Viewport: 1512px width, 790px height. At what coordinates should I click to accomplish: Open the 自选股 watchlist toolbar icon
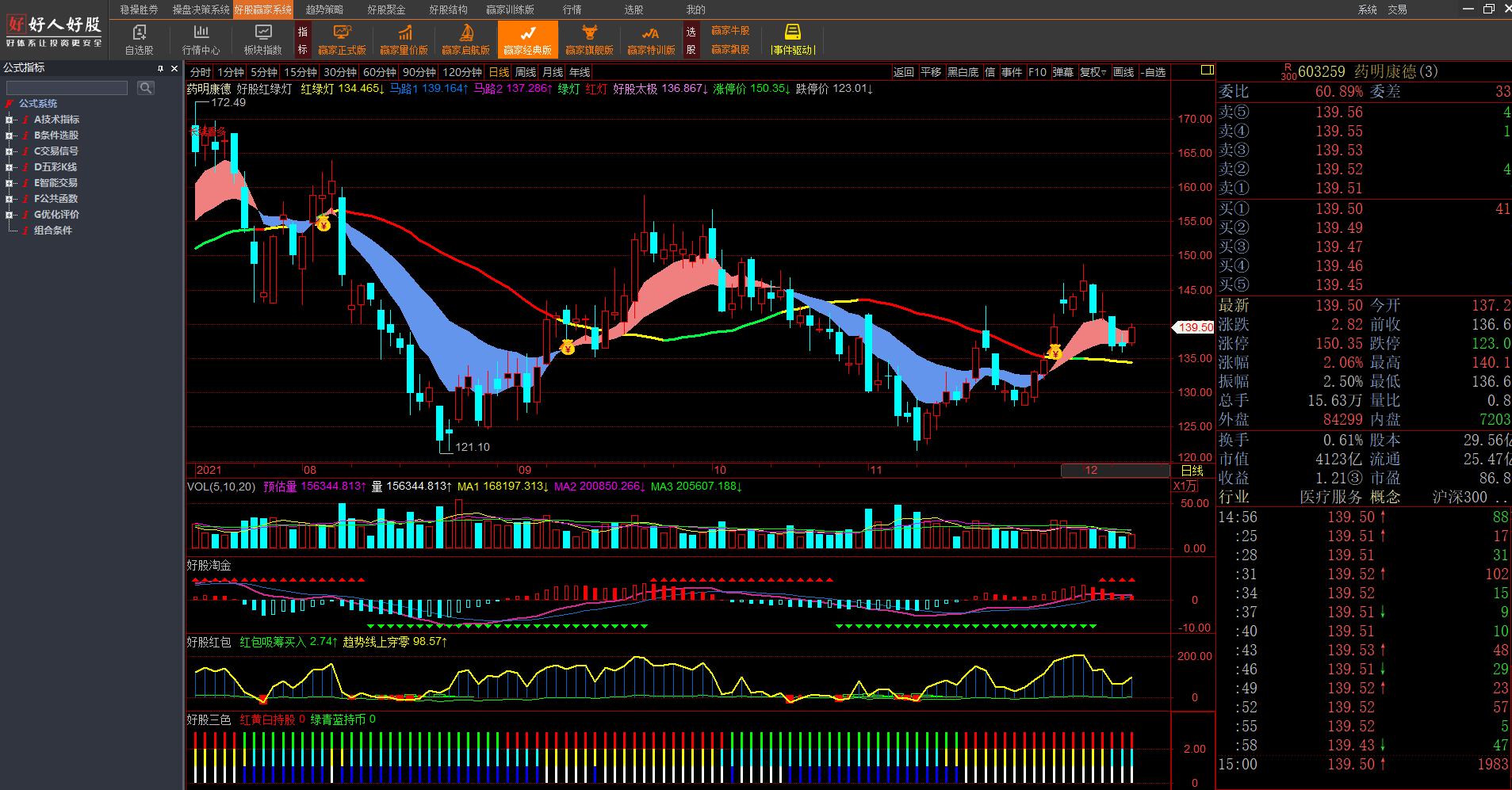(139, 40)
